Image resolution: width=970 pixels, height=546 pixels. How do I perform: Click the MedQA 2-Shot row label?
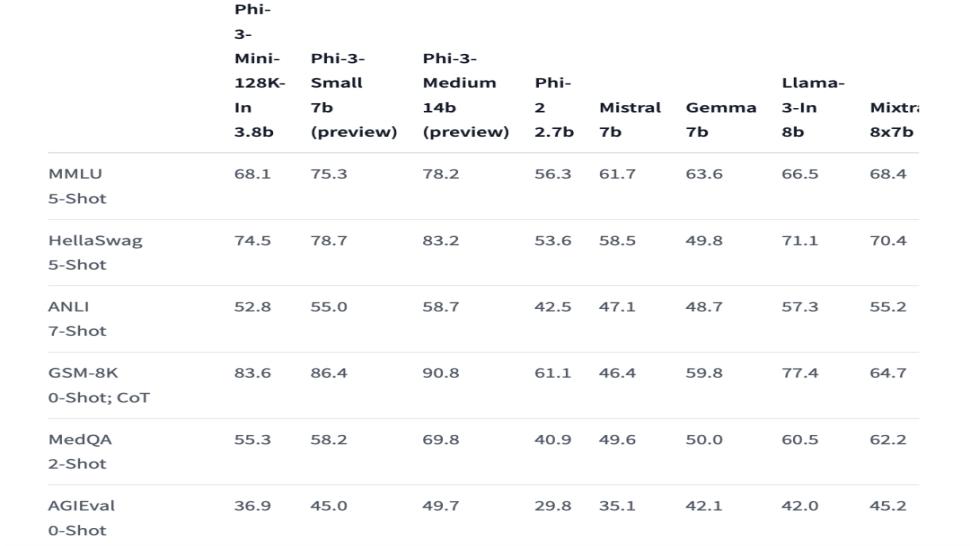coord(77,451)
